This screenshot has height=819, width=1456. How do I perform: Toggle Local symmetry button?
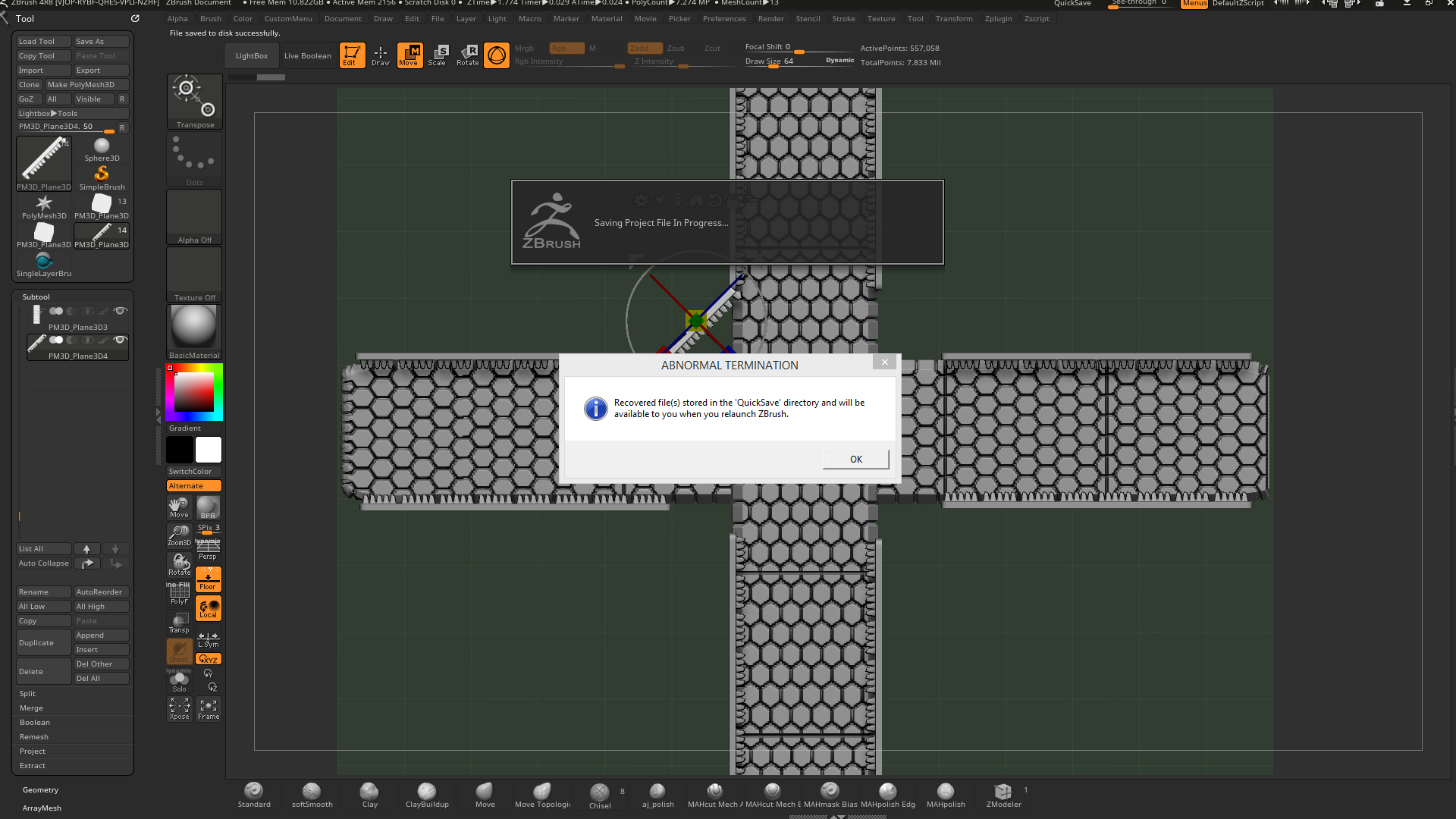[208, 608]
